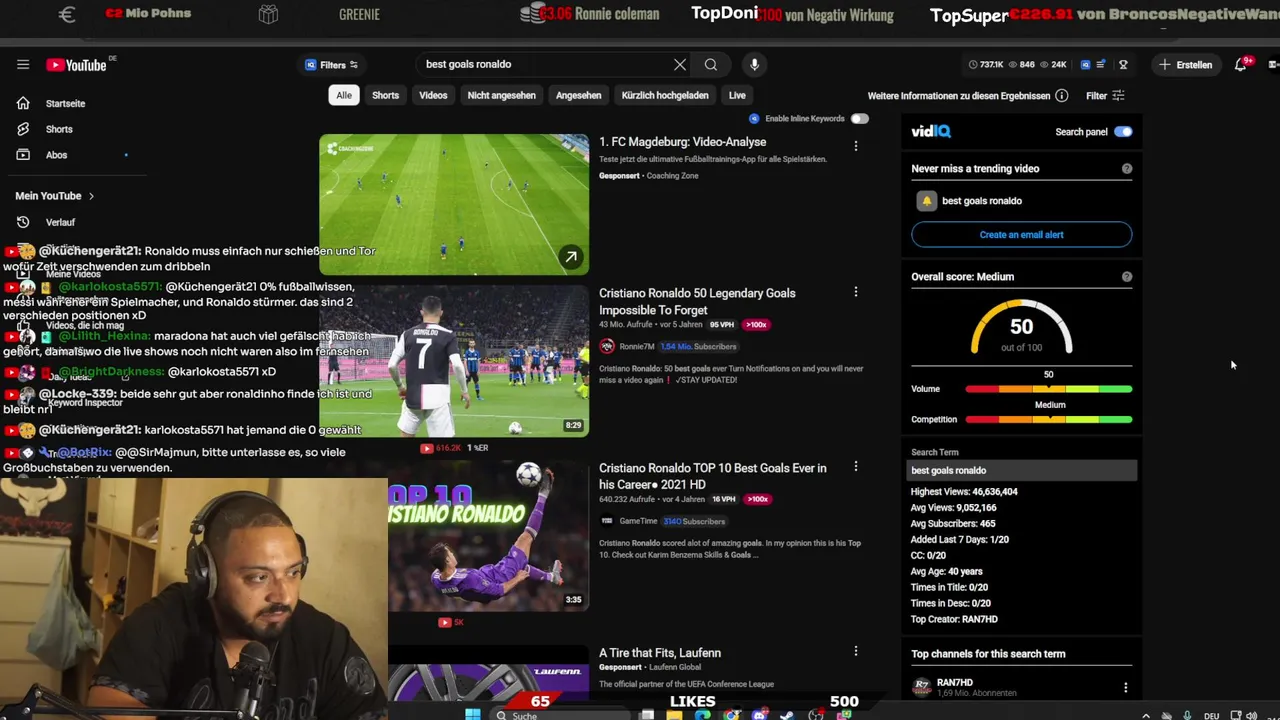Open the FC Magdeburg Video-Analyse ad thumbnail

[454, 204]
